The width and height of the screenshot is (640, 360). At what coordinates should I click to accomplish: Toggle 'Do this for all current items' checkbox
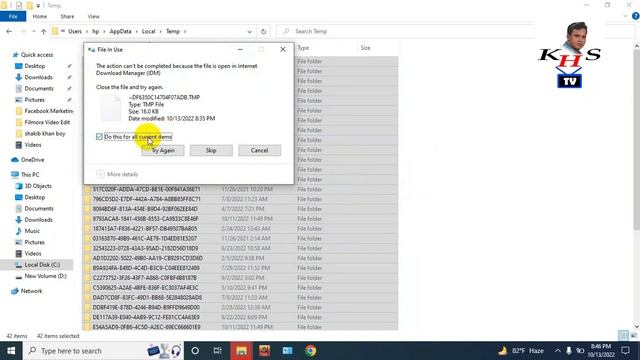pos(99,137)
